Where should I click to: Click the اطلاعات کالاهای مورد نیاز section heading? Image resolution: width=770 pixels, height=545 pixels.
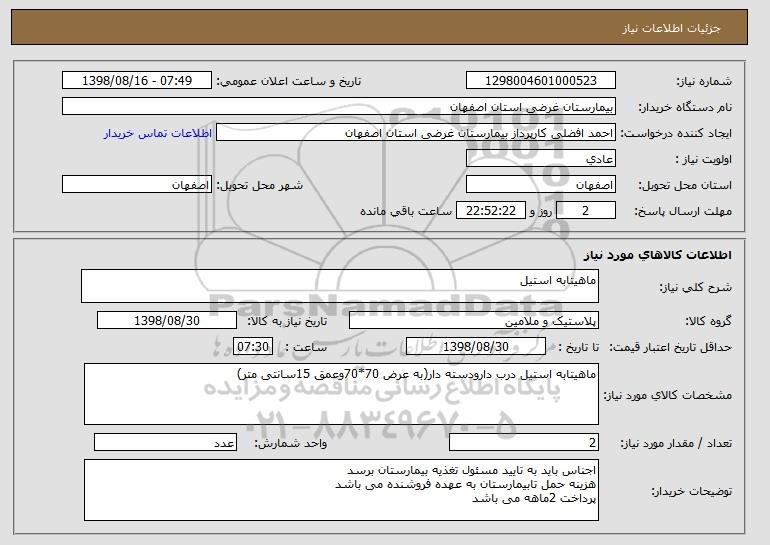[658, 255]
